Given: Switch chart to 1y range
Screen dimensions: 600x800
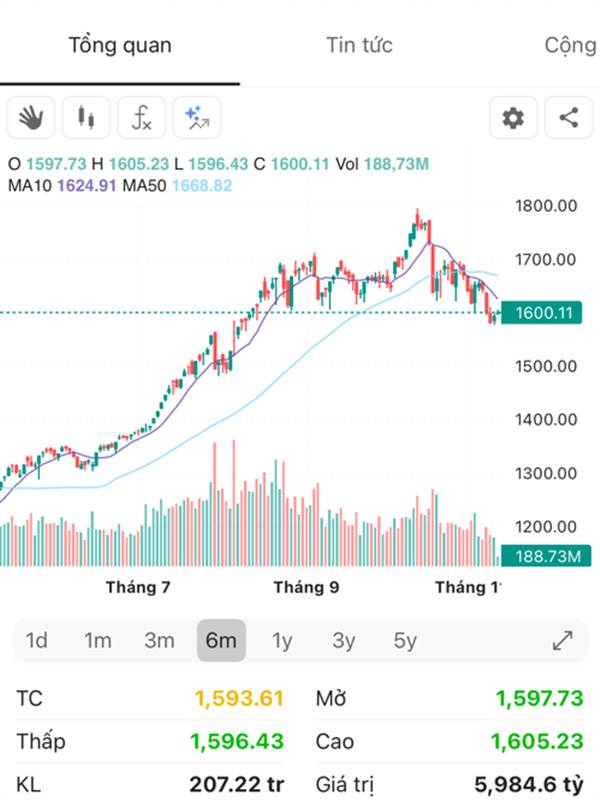Looking at the screenshot, I should (x=283, y=641).
